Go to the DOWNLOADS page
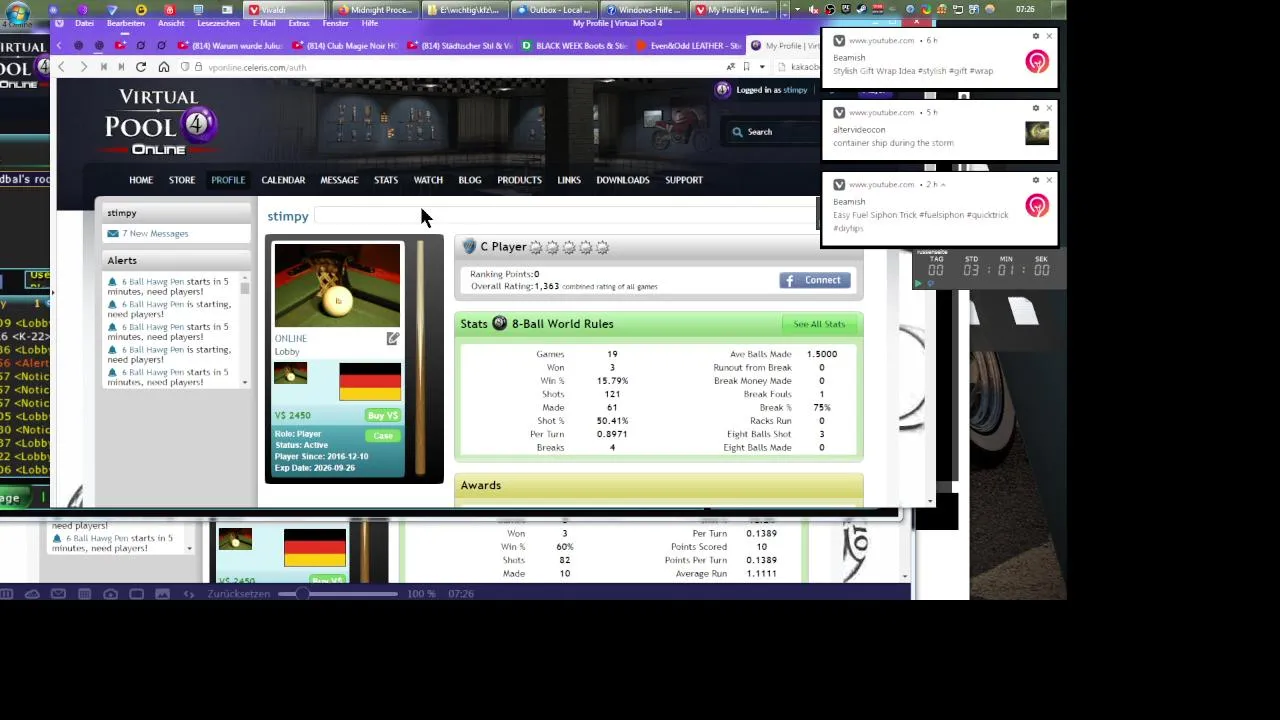 coord(623,180)
